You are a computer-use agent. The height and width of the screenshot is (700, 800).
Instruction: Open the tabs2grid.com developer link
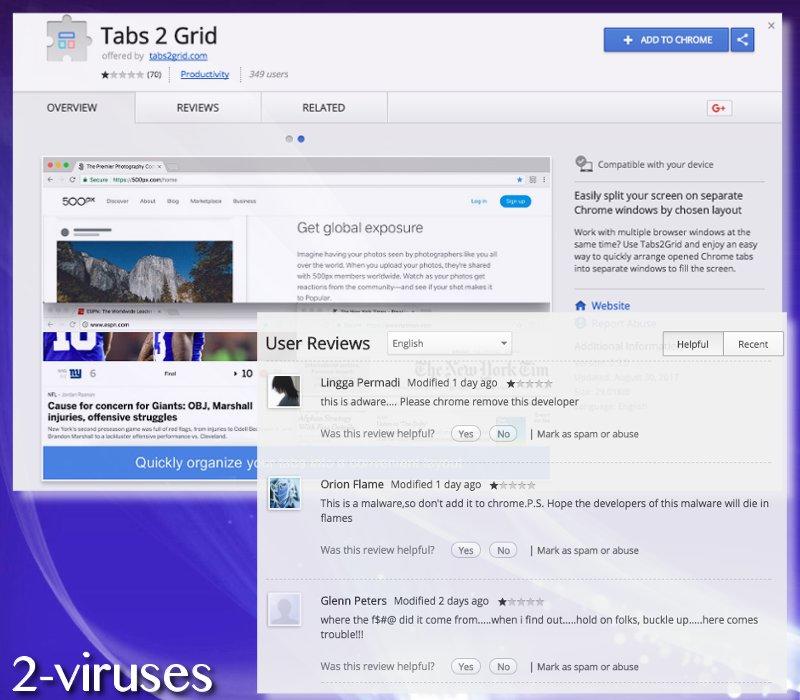pos(176,55)
